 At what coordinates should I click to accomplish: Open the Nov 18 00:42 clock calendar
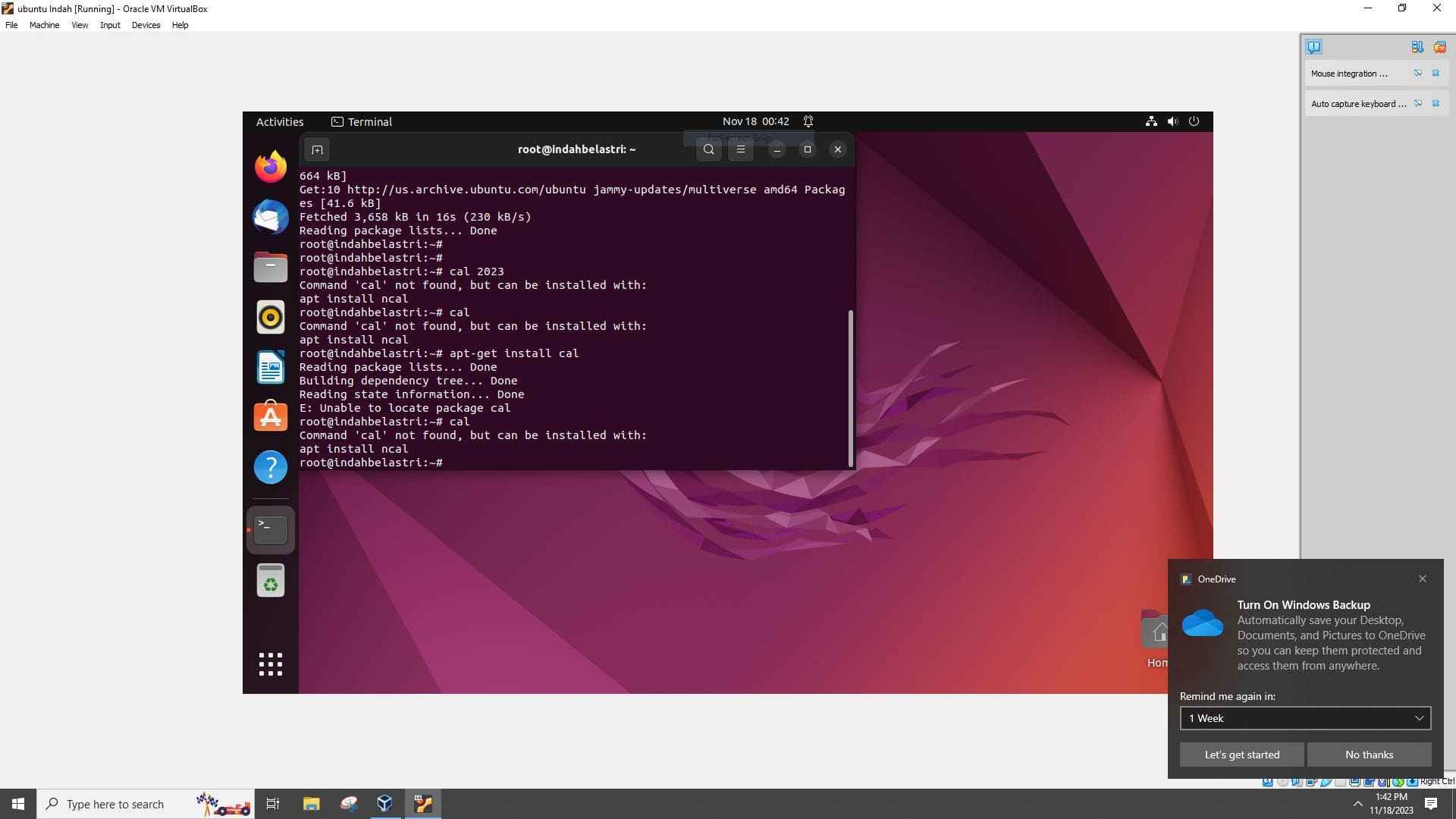pos(755,121)
